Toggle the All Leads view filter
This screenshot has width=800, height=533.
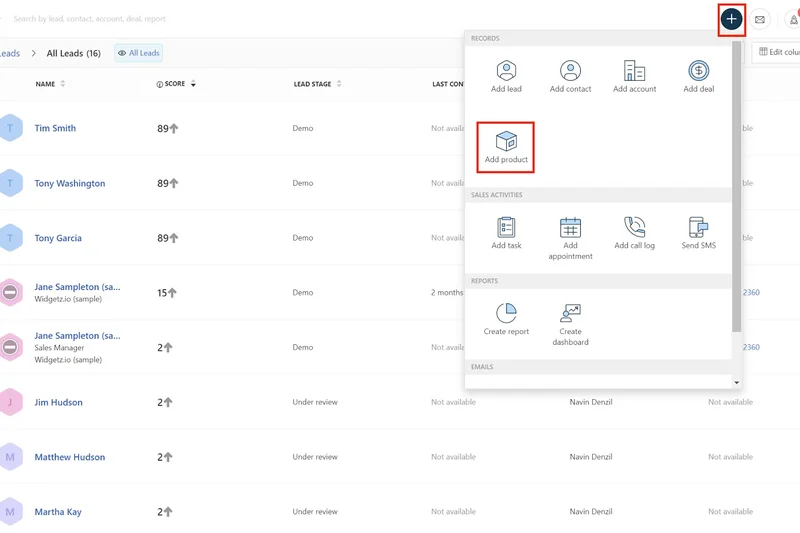pos(138,53)
